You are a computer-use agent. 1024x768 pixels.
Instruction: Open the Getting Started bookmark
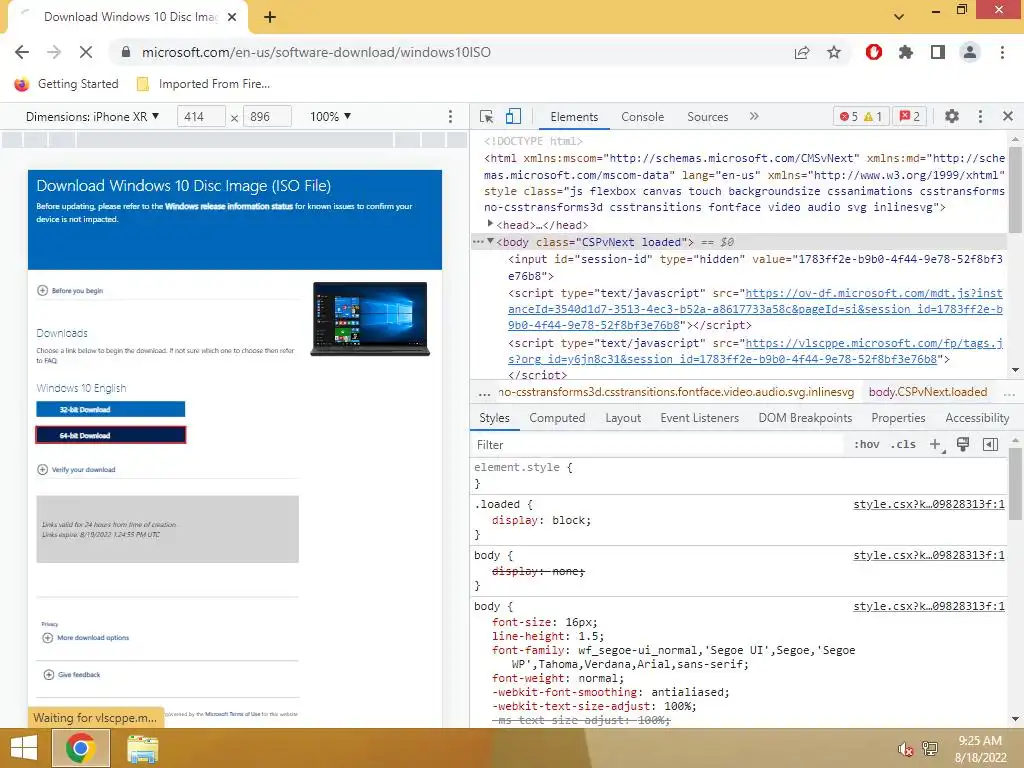click(66, 84)
